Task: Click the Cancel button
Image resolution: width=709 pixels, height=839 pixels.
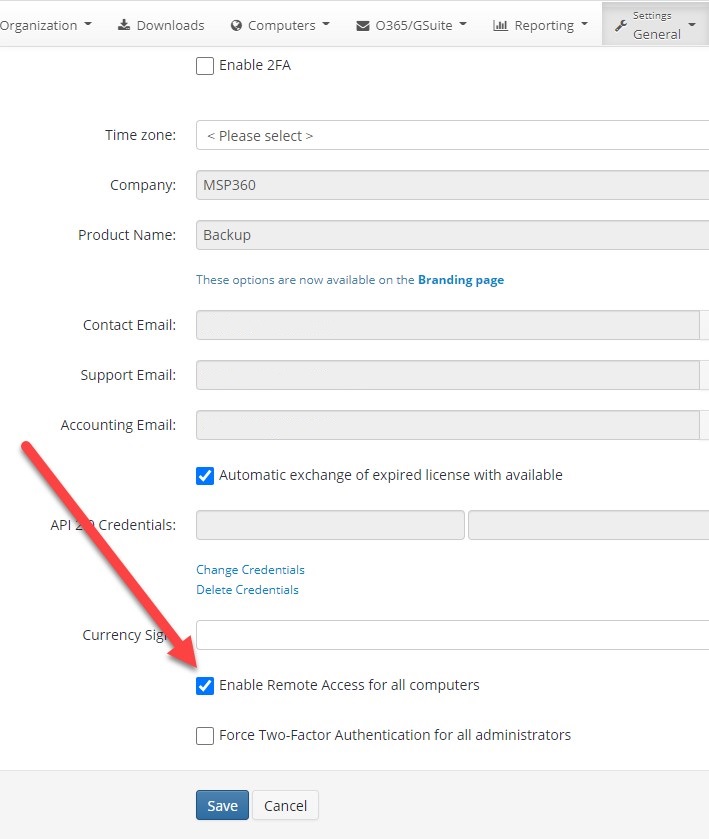Action: point(285,805)
